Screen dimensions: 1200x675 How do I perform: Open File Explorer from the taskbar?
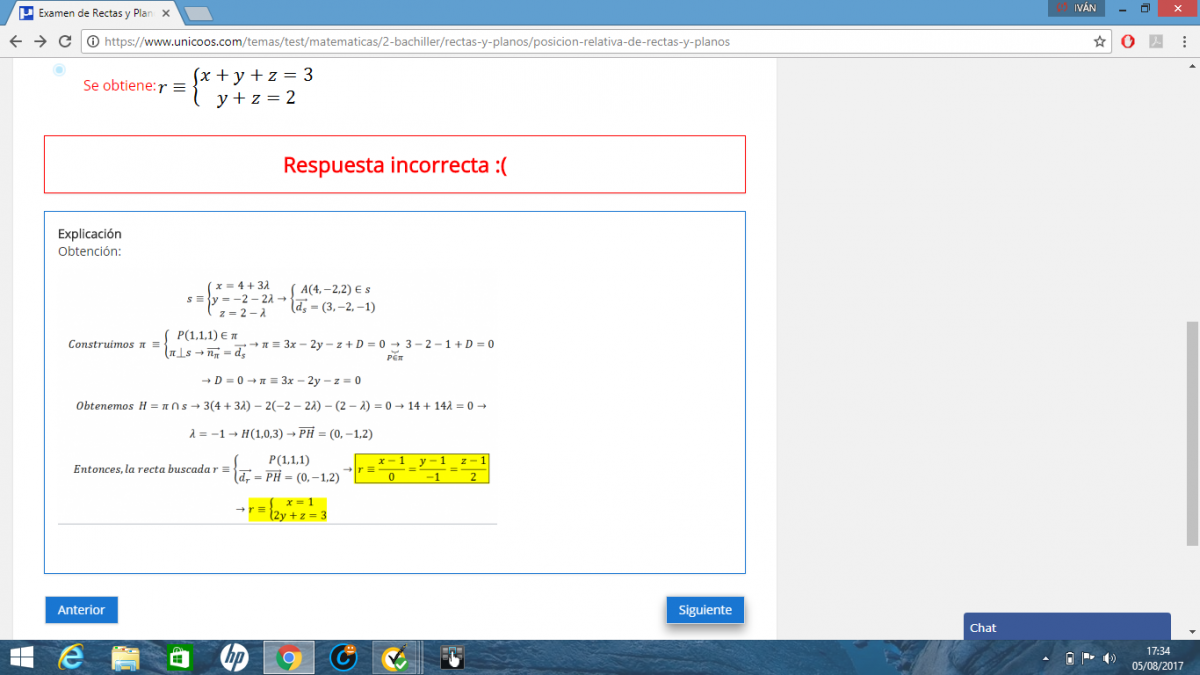click(x=126, y=657)
